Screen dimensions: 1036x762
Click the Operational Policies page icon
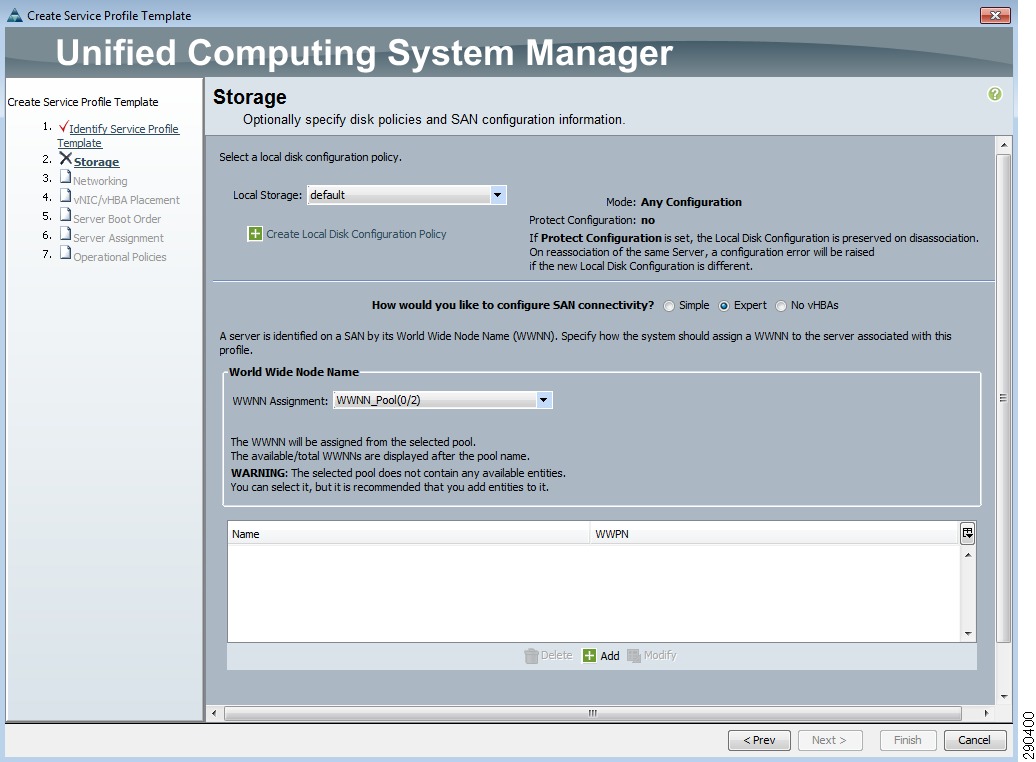(65, 254)
